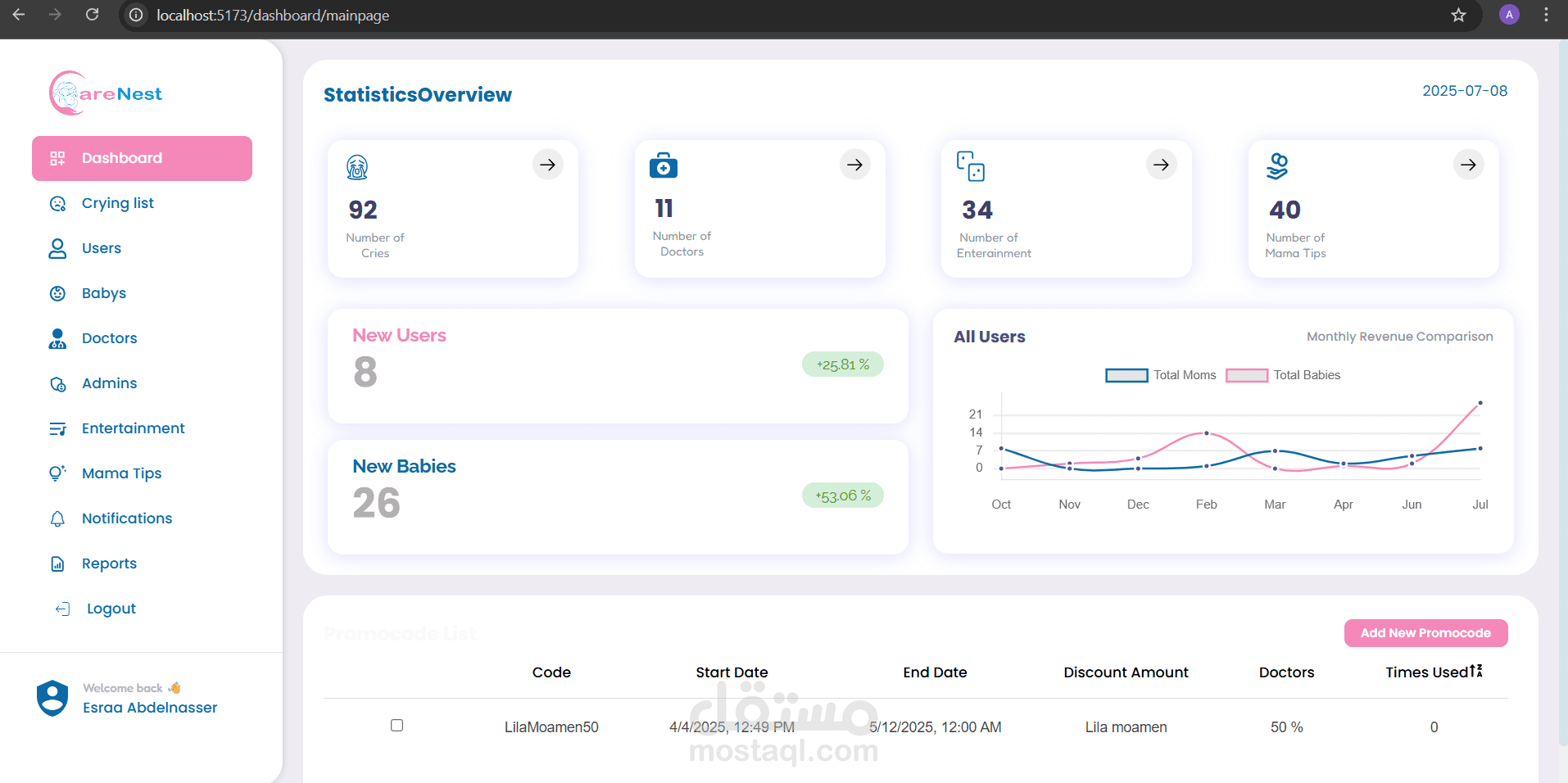Click the medical kit icon in the Doctors card
Viewport: 1568px width, 783px height.
[664, 165]
